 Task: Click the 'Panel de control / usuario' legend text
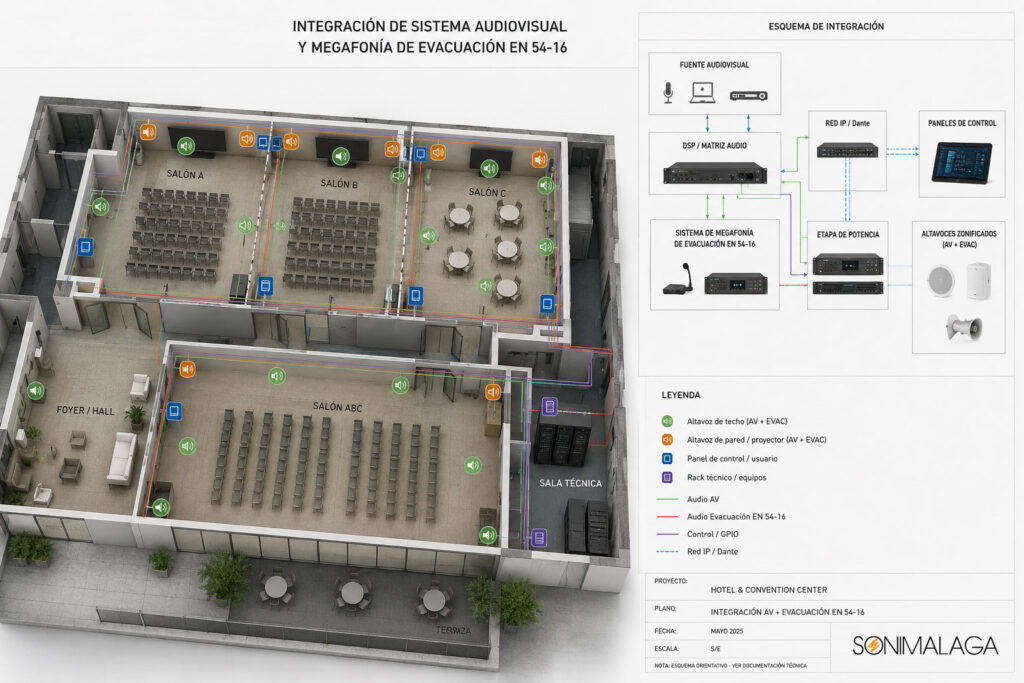732,458
